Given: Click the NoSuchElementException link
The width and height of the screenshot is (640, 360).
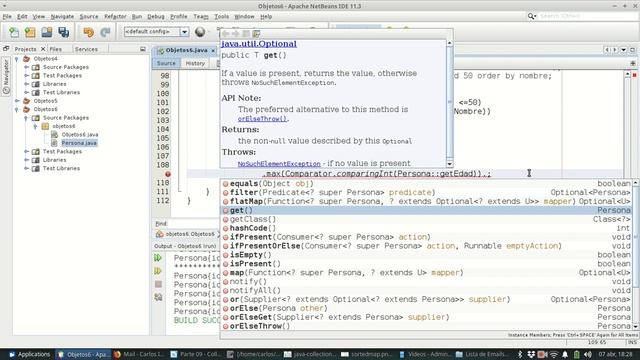Looking at the screenshot, I should pos(279,164).
